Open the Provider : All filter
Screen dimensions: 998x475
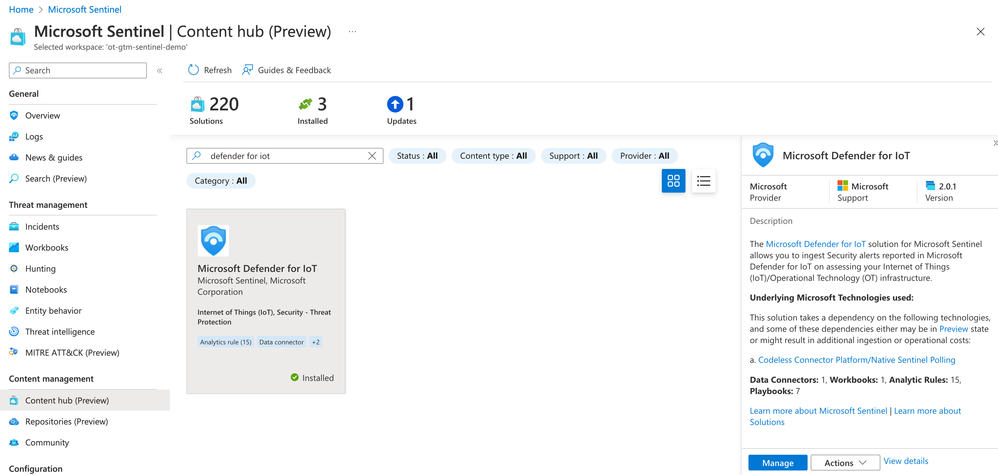[645, 156]
